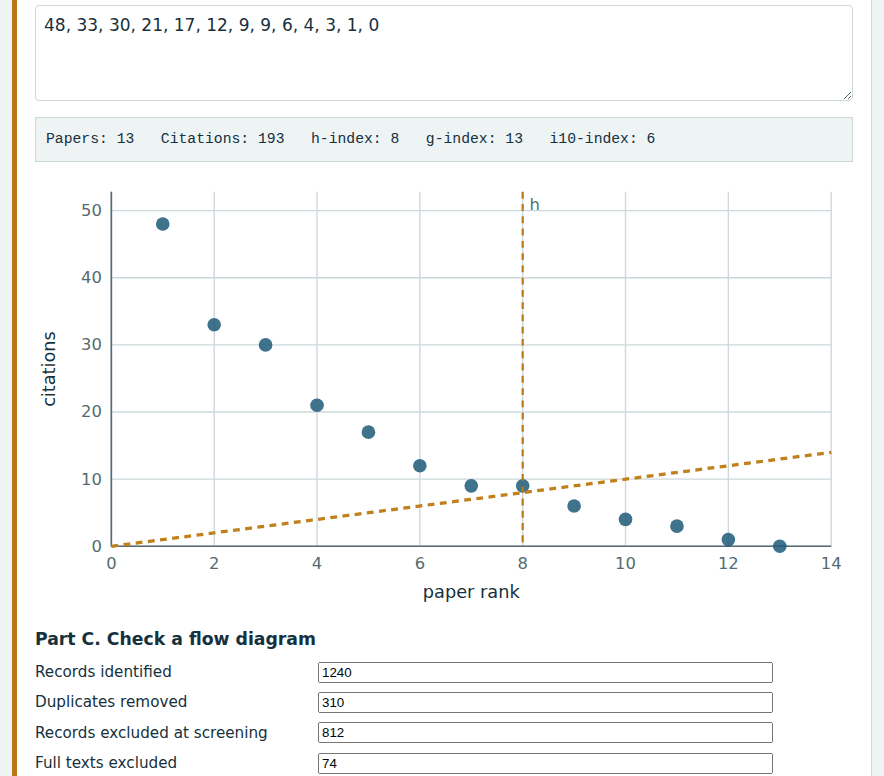This screenshot has height=776, width=884.
Task: Click the 'citations' axis title
Action: coord(49,369)
